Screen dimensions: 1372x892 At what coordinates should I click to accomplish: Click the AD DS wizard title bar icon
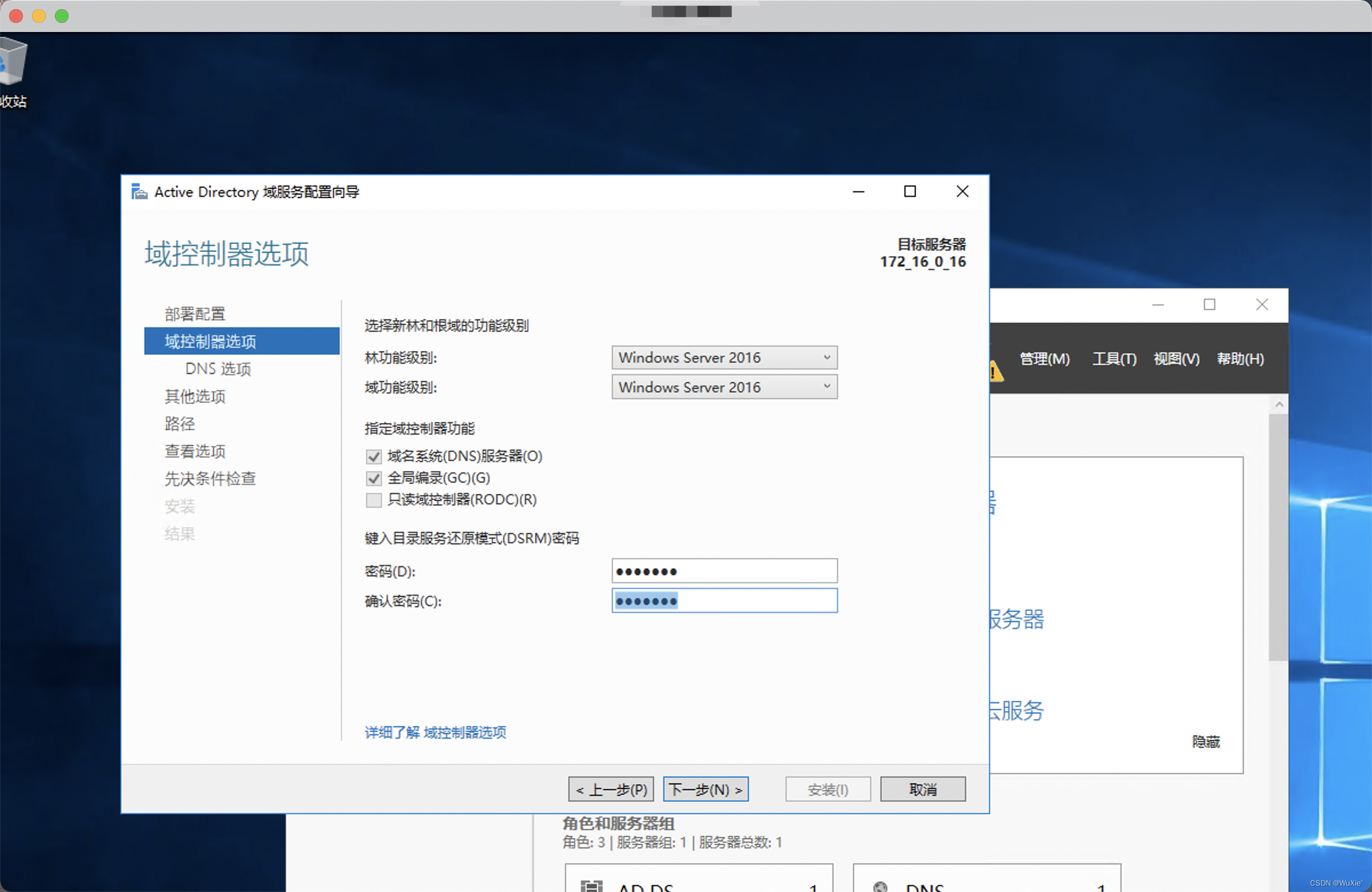coord(139,192)
